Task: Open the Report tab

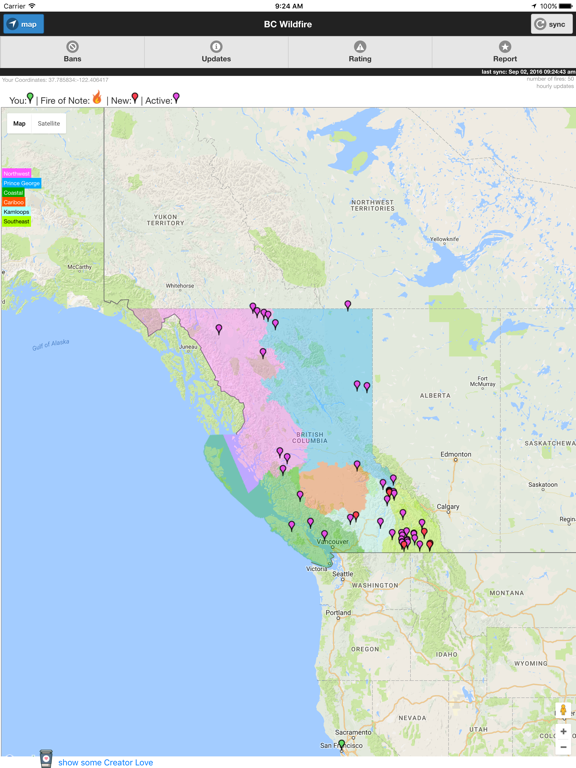Action: pos(504,52)
